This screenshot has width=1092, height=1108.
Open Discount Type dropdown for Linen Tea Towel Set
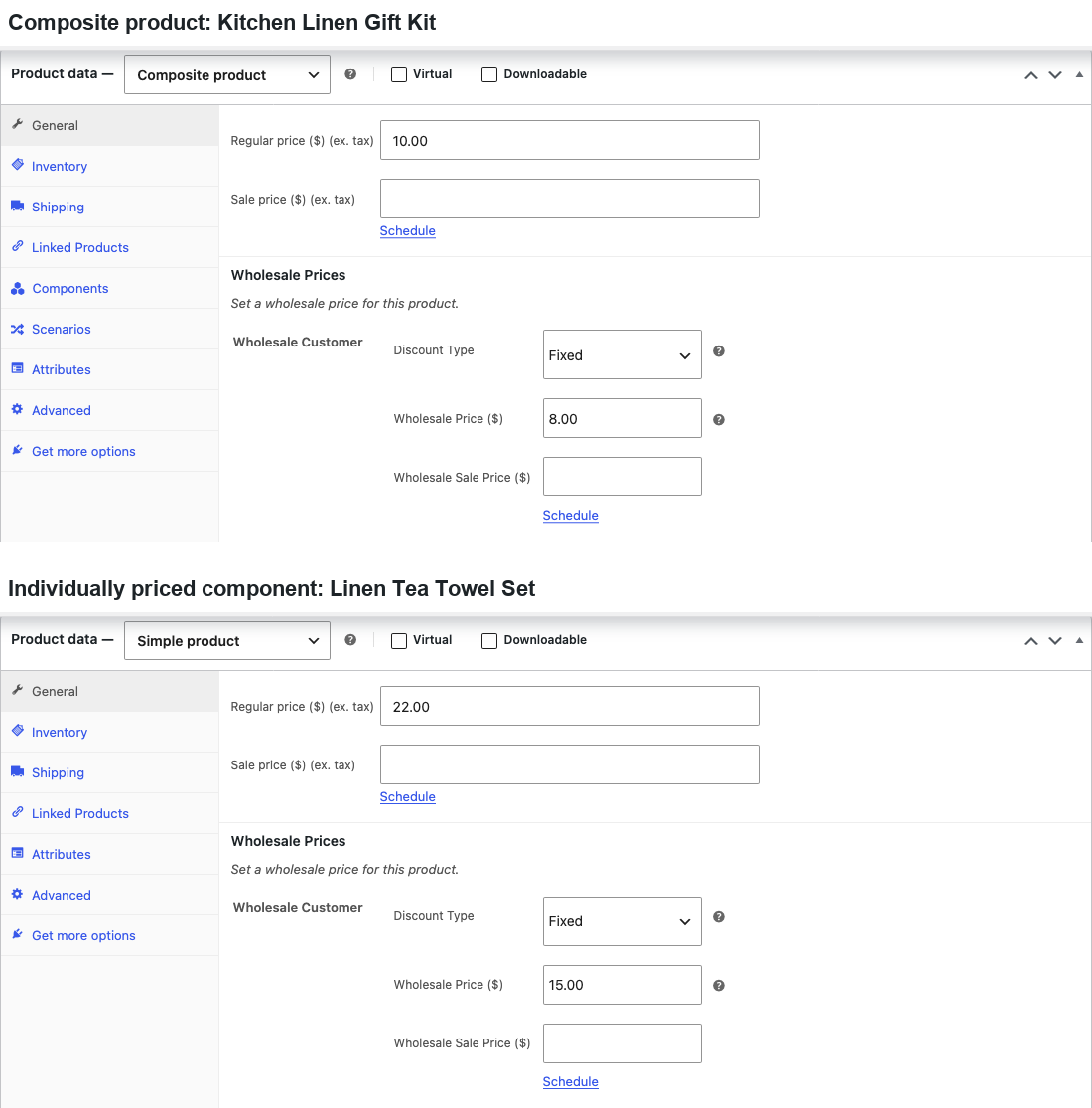tap(622, 920)
